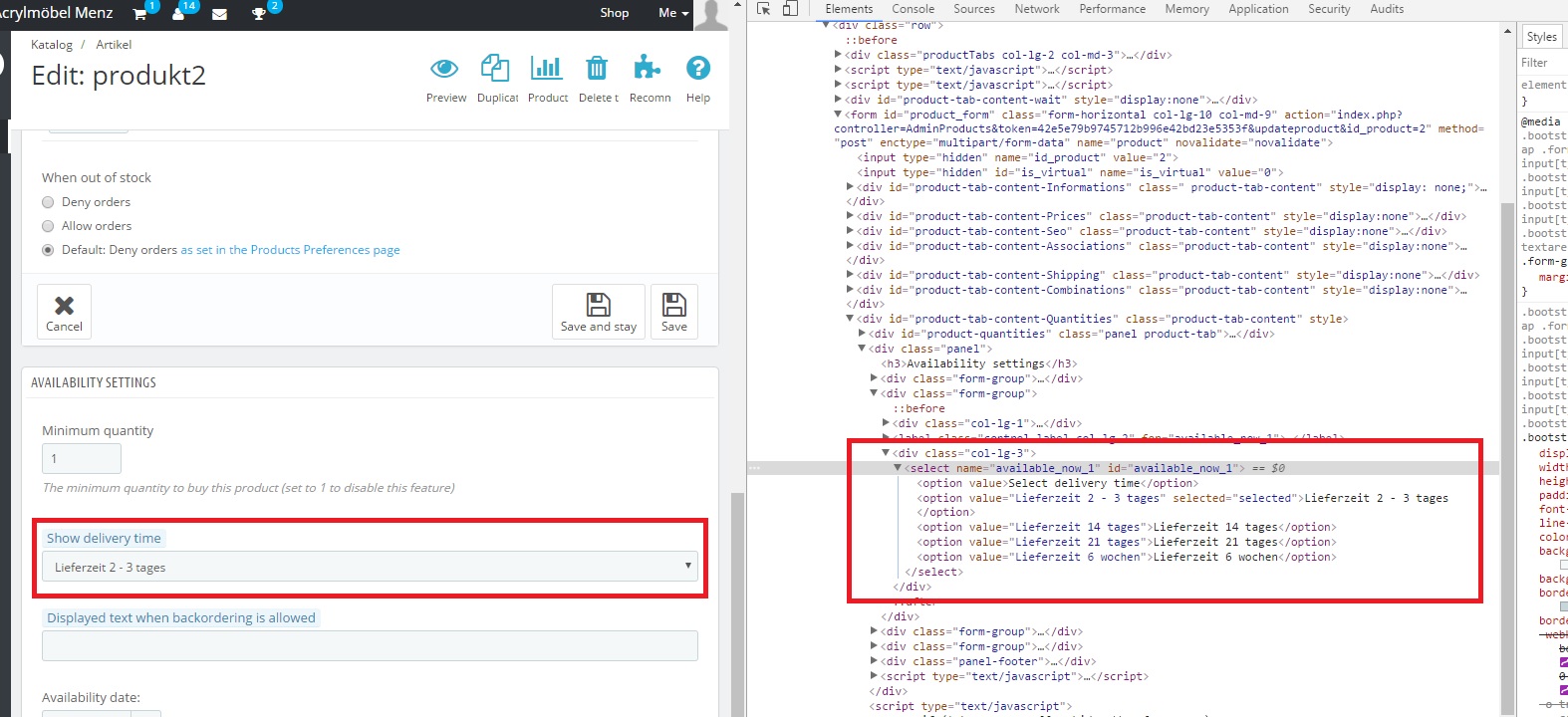Expand the product-tab-content-Combinations div
This screenshot has width=1568, height=717.
(850, 290)
